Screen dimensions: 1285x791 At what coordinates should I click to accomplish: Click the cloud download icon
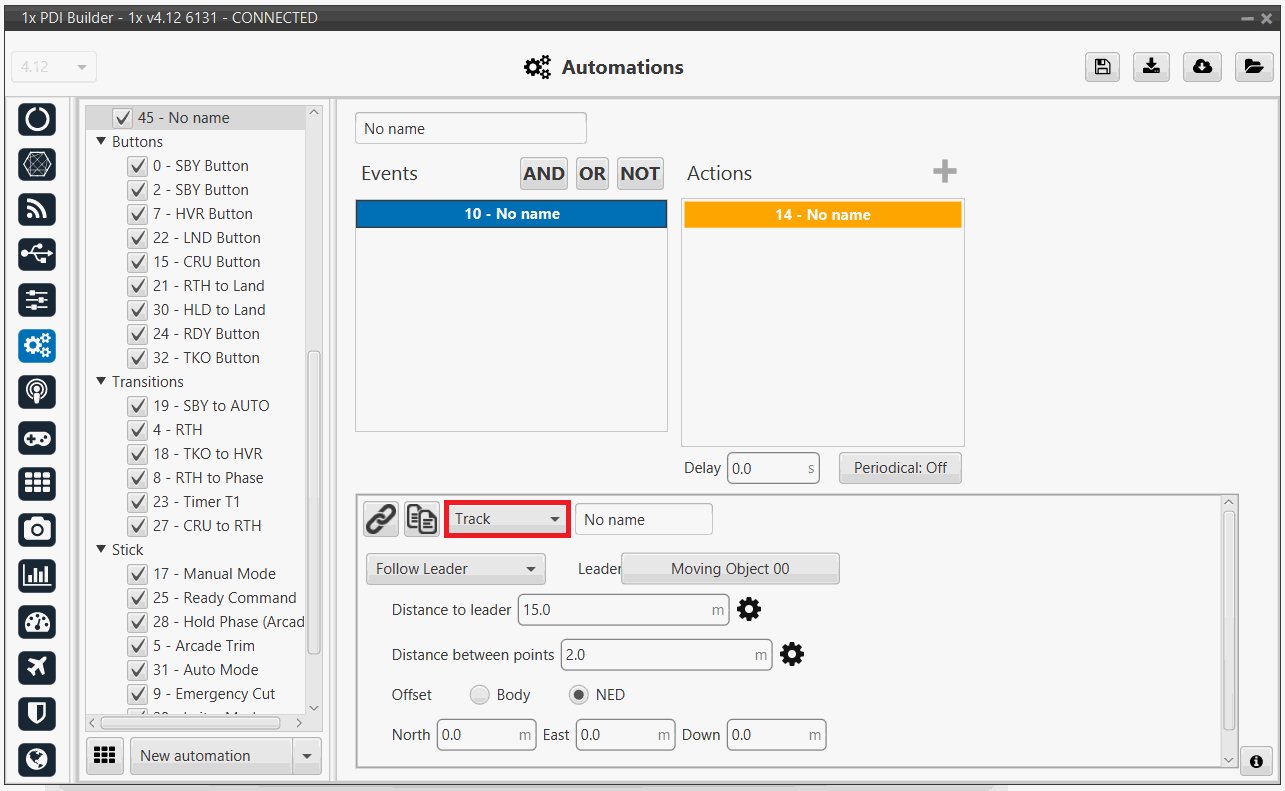click(1202, 67)
